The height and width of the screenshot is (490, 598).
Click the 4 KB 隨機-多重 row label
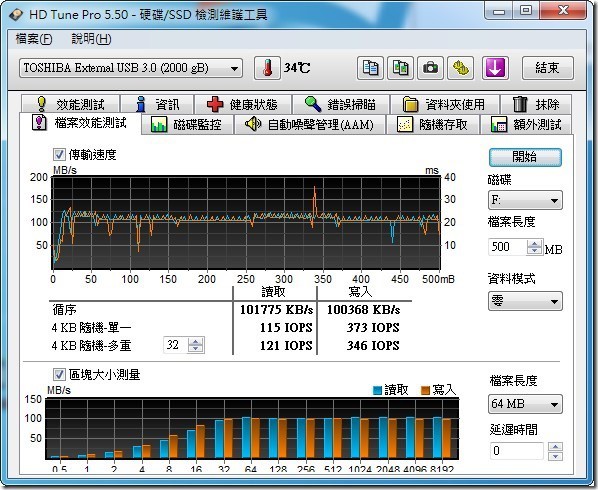click(92, 345)
